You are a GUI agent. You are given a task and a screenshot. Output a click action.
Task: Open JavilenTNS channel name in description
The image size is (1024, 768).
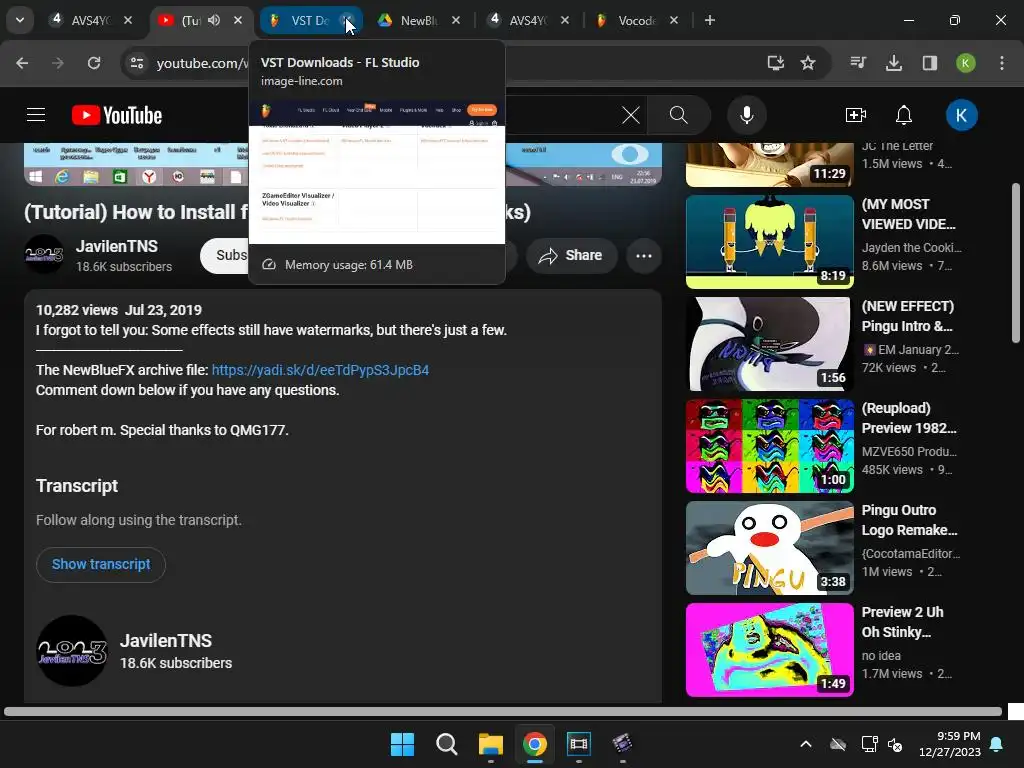pos(166,641)
